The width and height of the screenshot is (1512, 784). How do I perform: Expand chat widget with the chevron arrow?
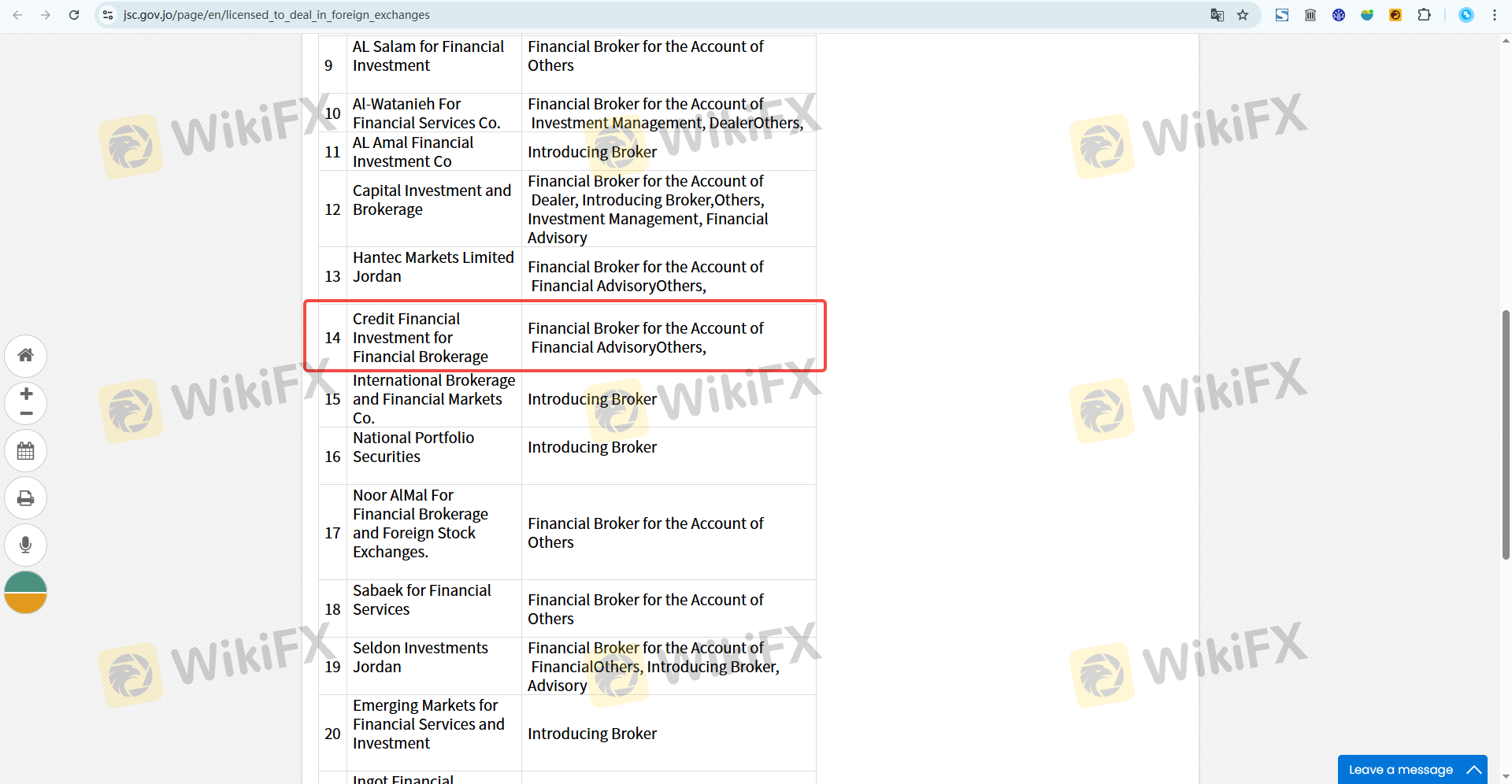pyautogui.click(x=1474, y=770)
